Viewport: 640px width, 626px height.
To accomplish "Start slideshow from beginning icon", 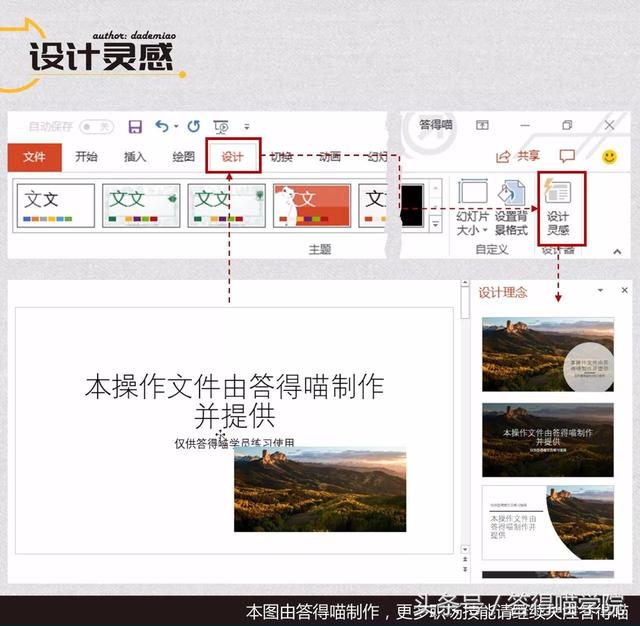I will coord(221,127).
